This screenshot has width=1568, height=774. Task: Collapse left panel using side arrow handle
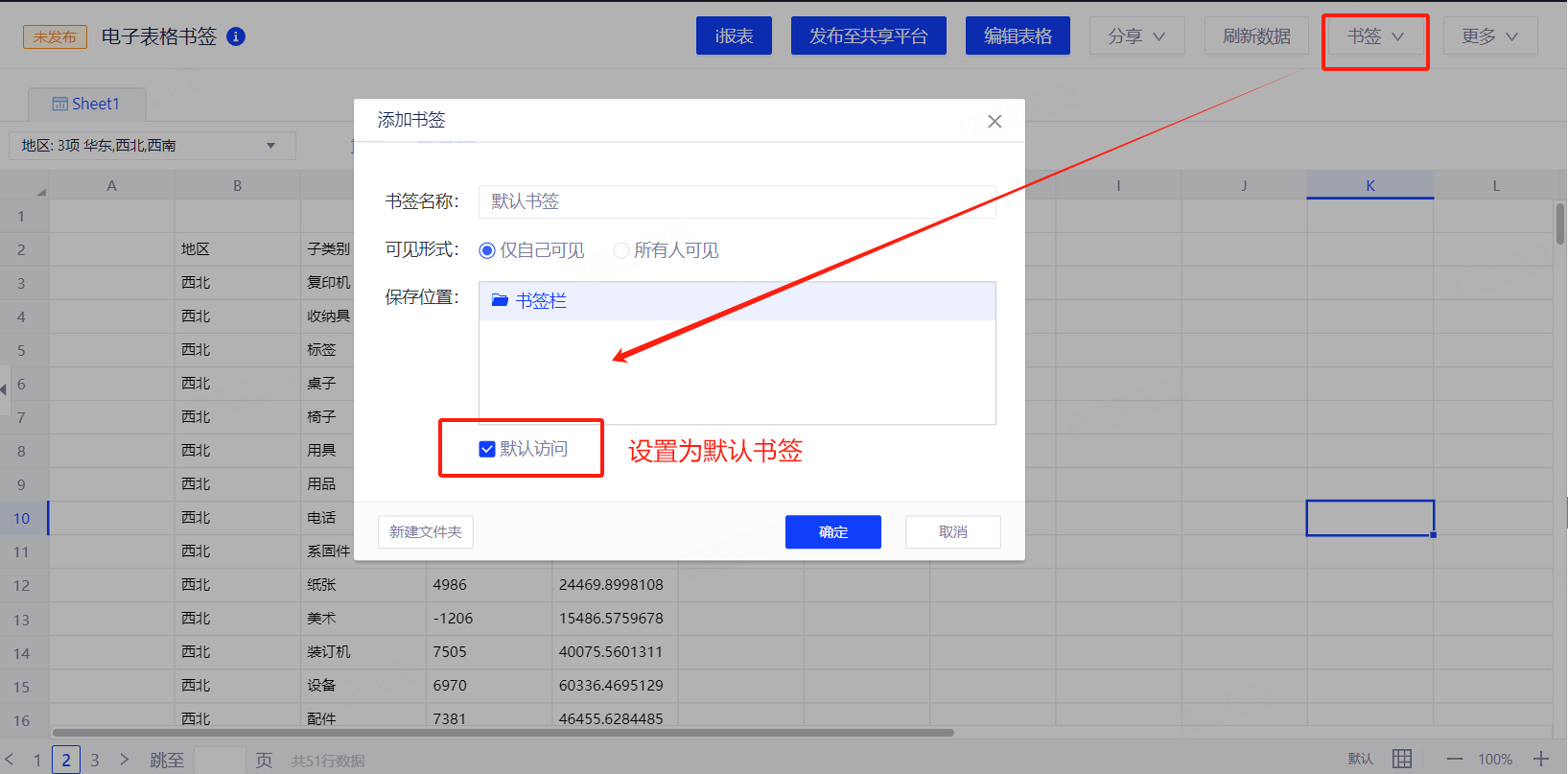pos(4,389)
